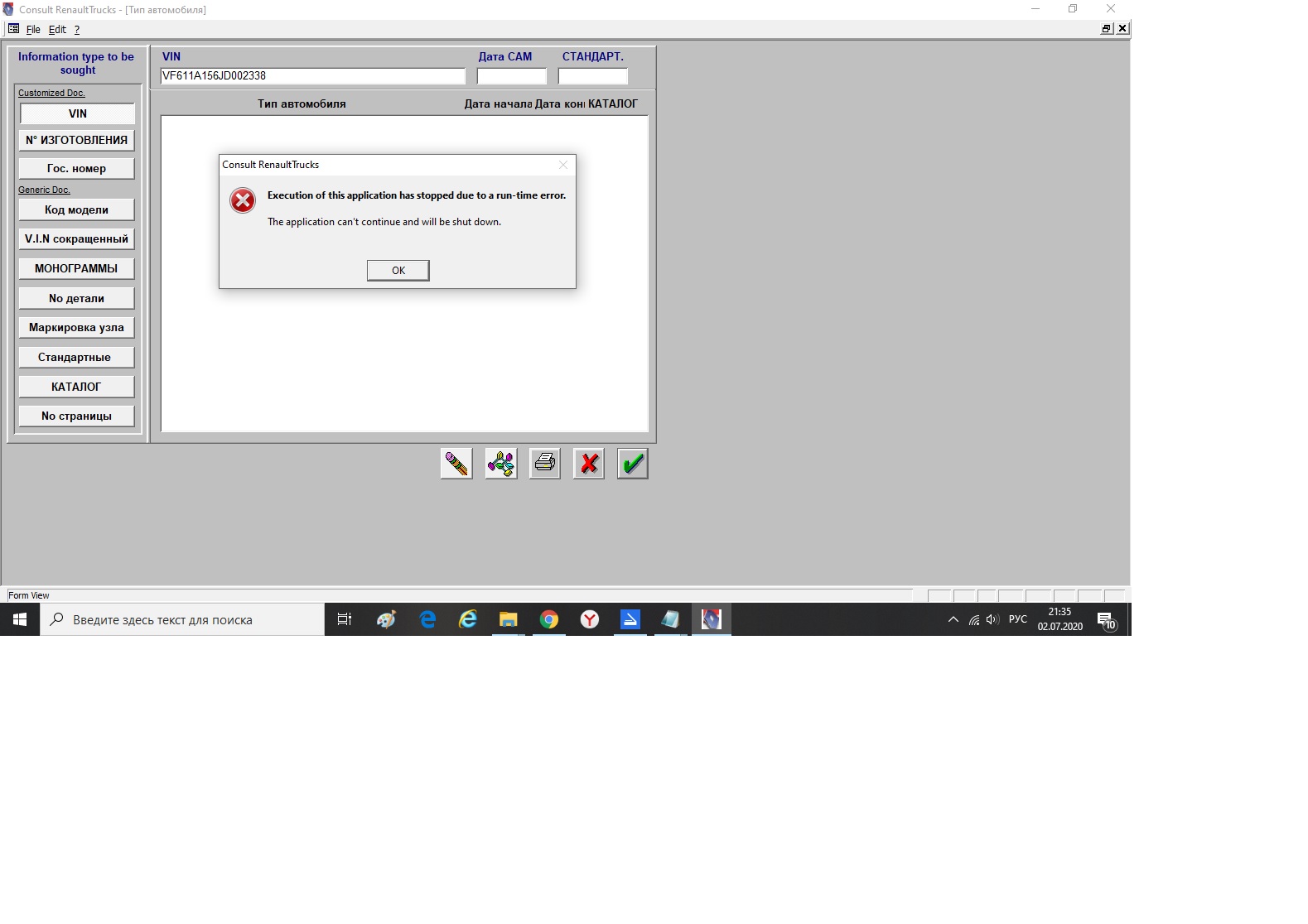Open the Windows Start menu
Viewport: 1308px width, 924px height.
pyautogui.click(x=20, y=619)
